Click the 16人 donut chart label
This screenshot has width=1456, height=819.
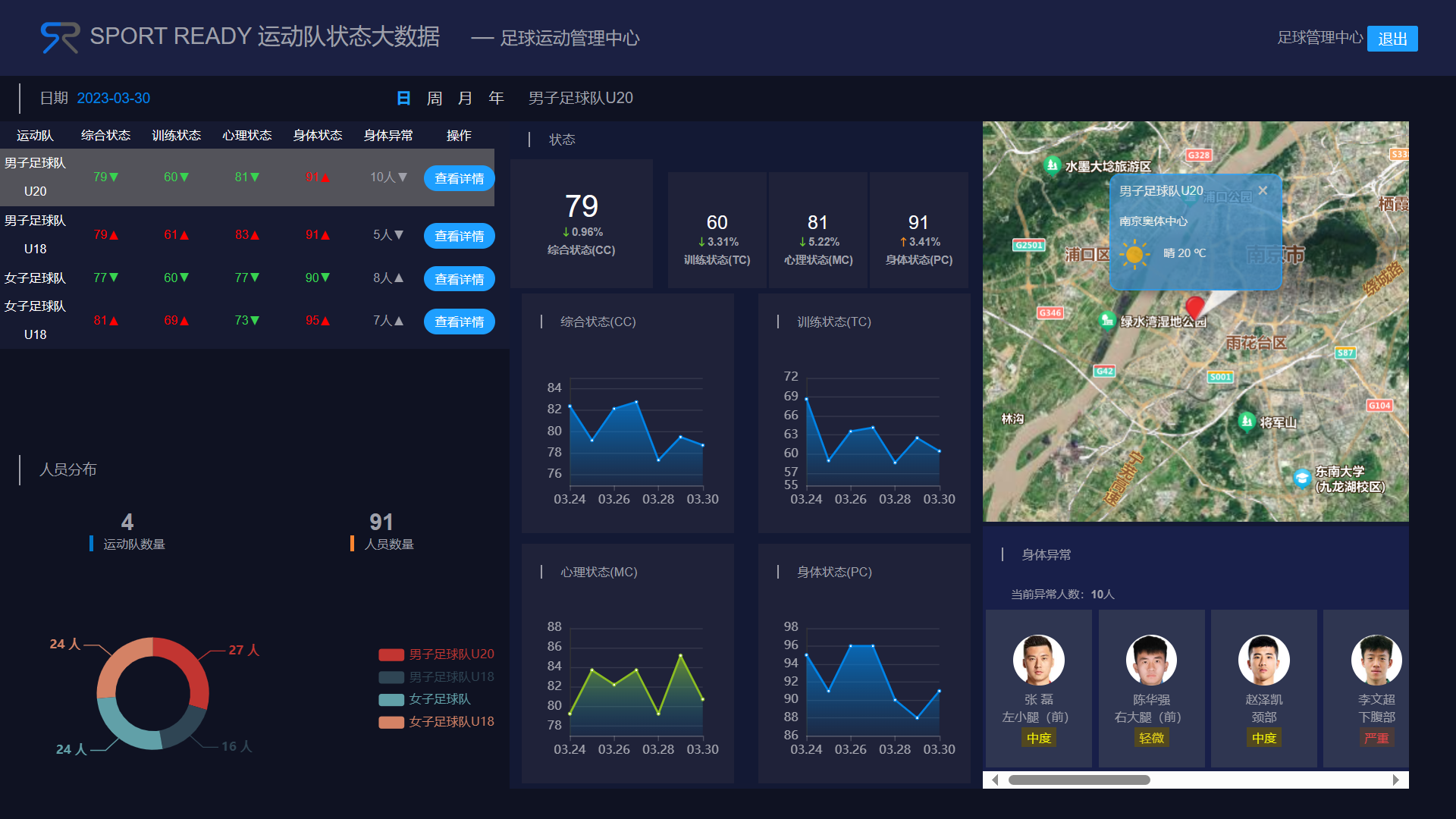click(236, 747)
